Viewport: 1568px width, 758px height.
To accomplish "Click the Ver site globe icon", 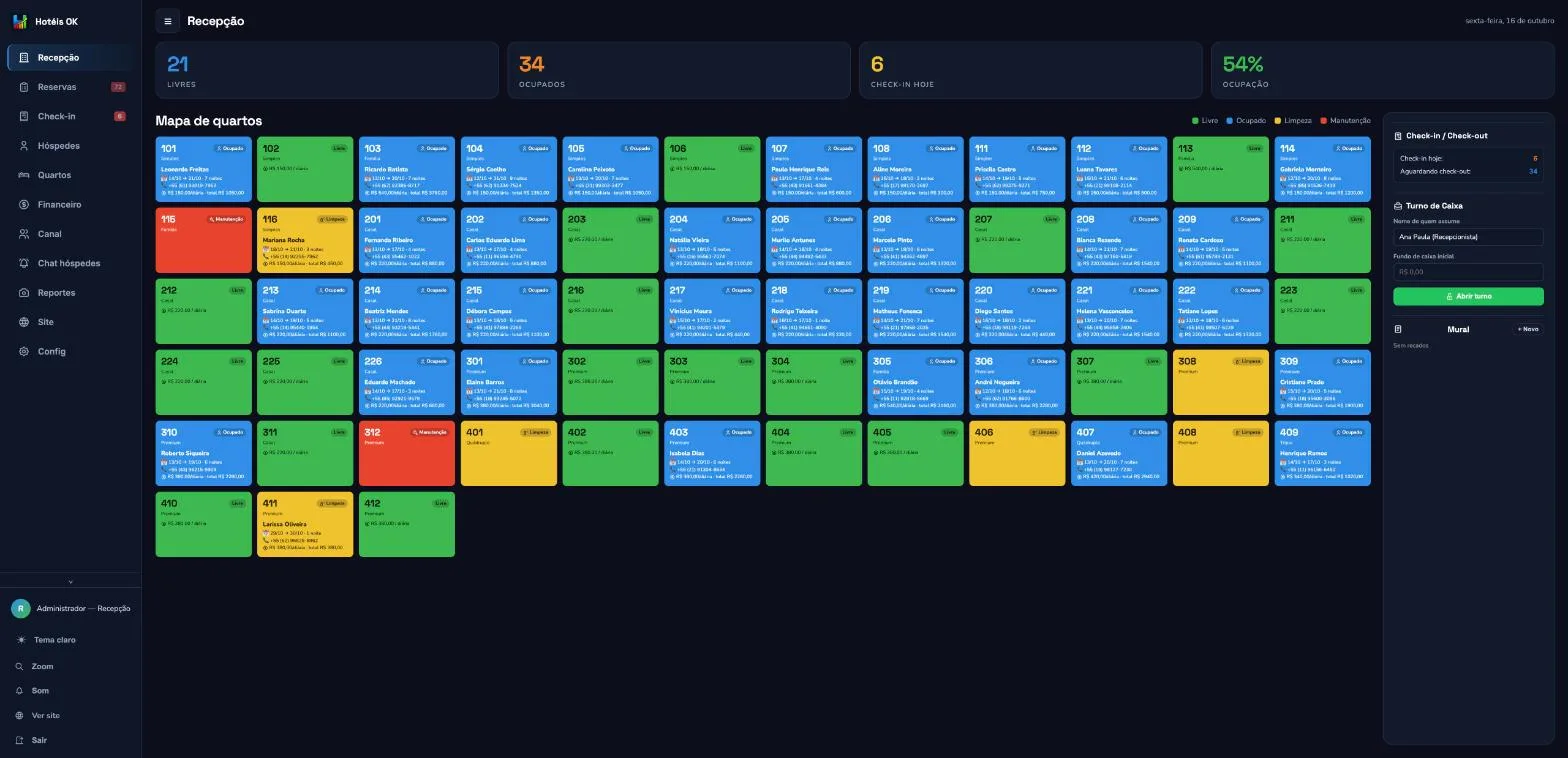I will pos(19,716).
